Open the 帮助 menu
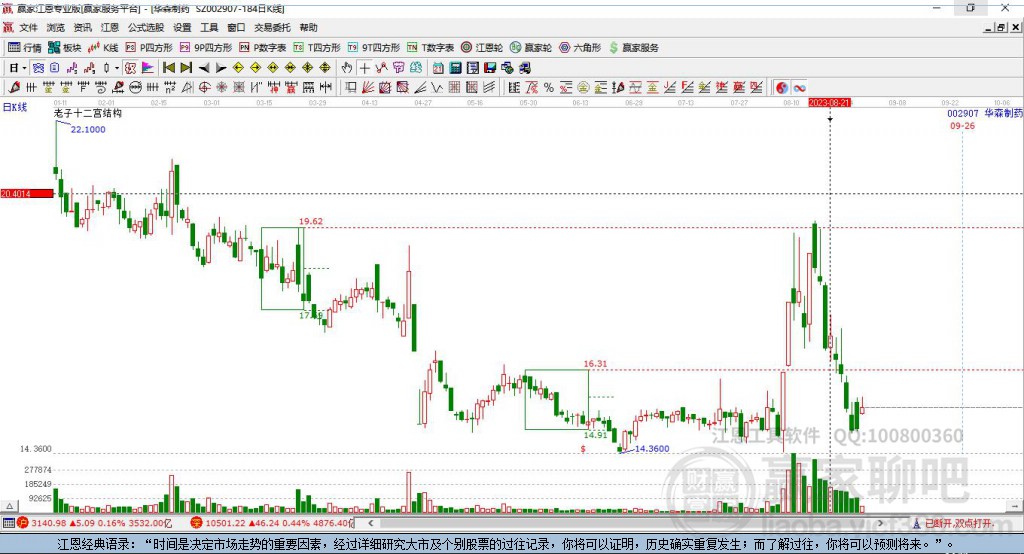The height and width of the screenshot is (554, 1024). pos(308,27)
